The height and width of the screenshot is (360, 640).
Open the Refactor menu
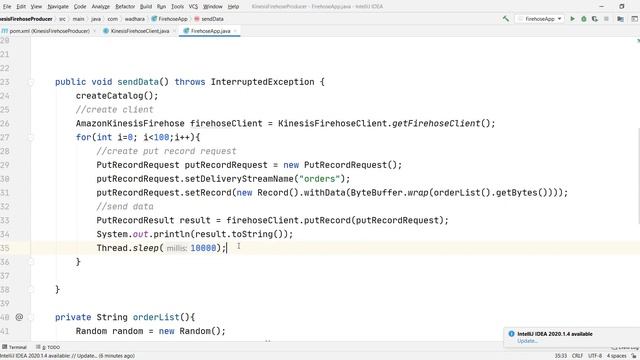125,7
